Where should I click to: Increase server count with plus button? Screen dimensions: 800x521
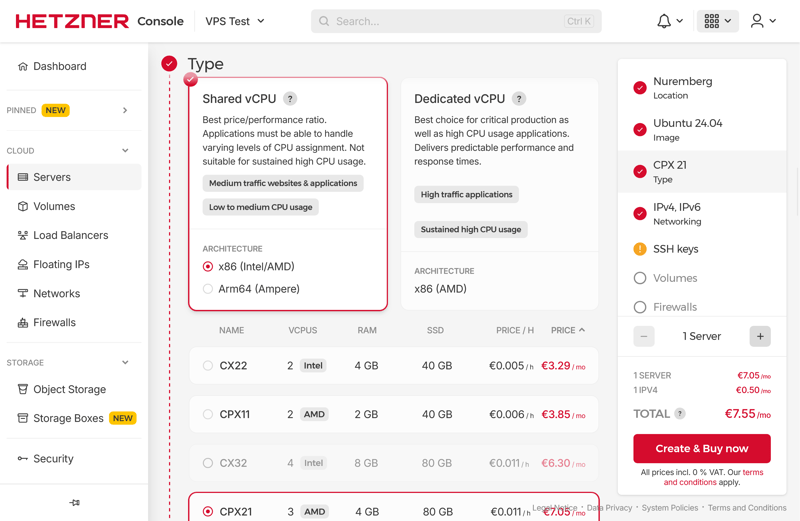pos(760,336)
